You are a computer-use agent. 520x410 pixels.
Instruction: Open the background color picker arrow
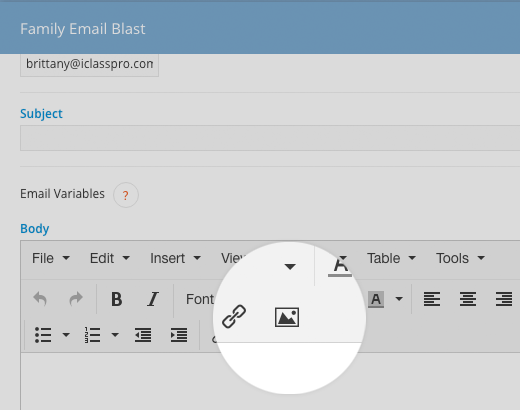[x=399, y=299]
